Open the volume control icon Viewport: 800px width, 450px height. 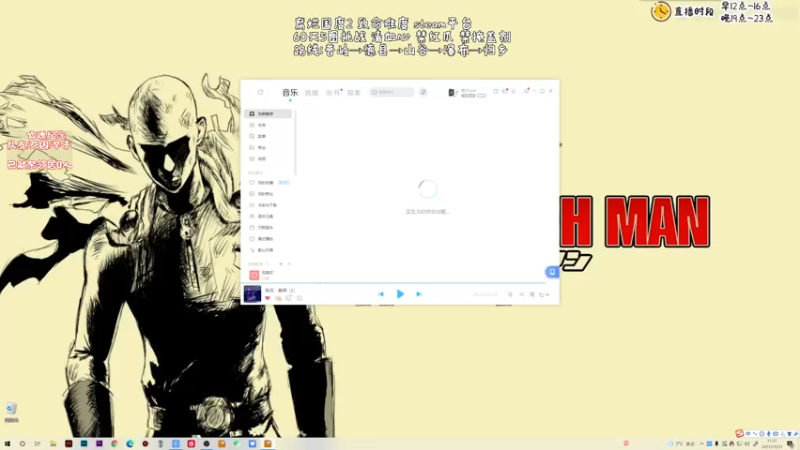tap(510, 294)
